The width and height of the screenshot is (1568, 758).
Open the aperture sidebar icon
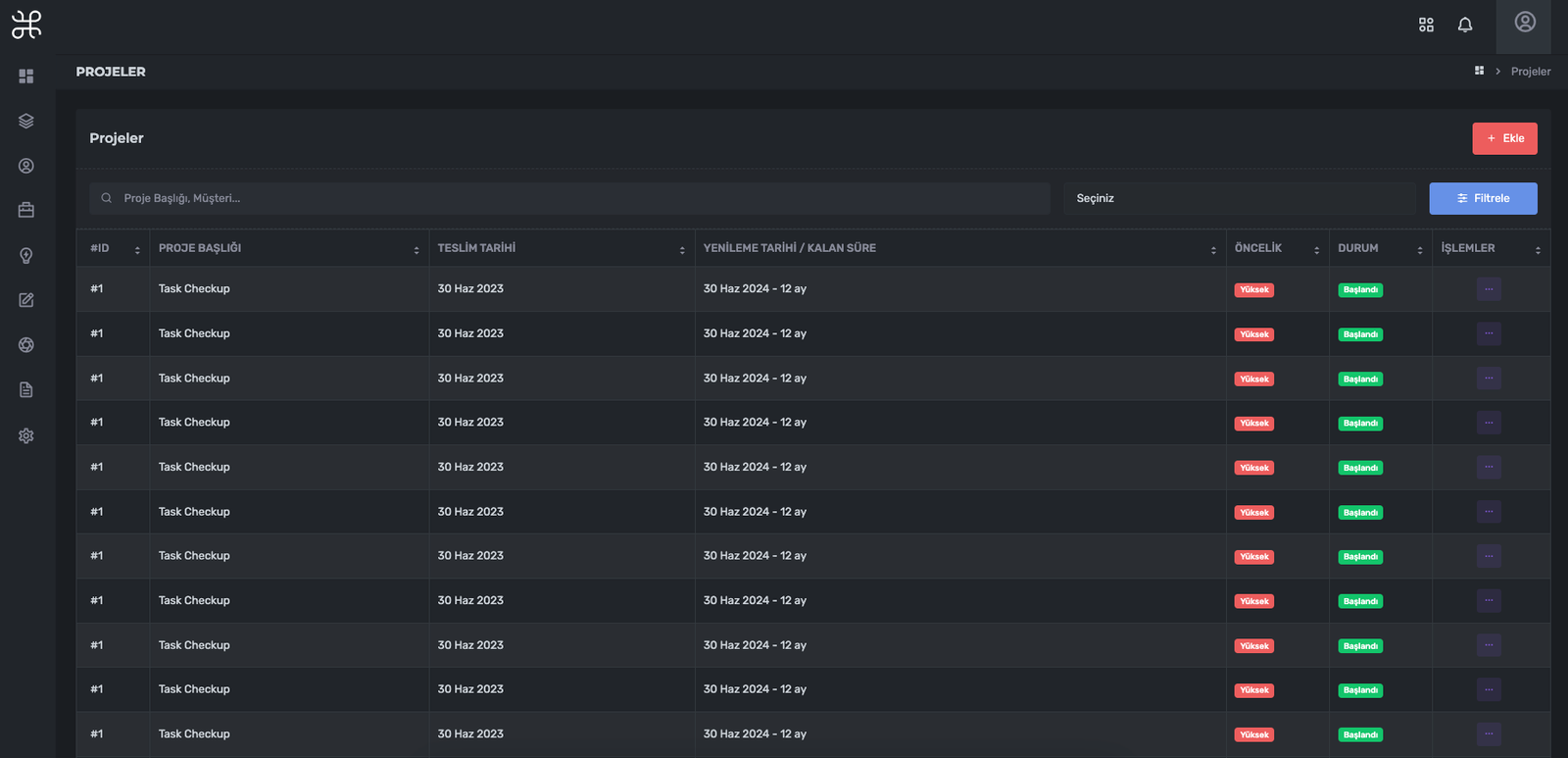[x=26, y=345]
